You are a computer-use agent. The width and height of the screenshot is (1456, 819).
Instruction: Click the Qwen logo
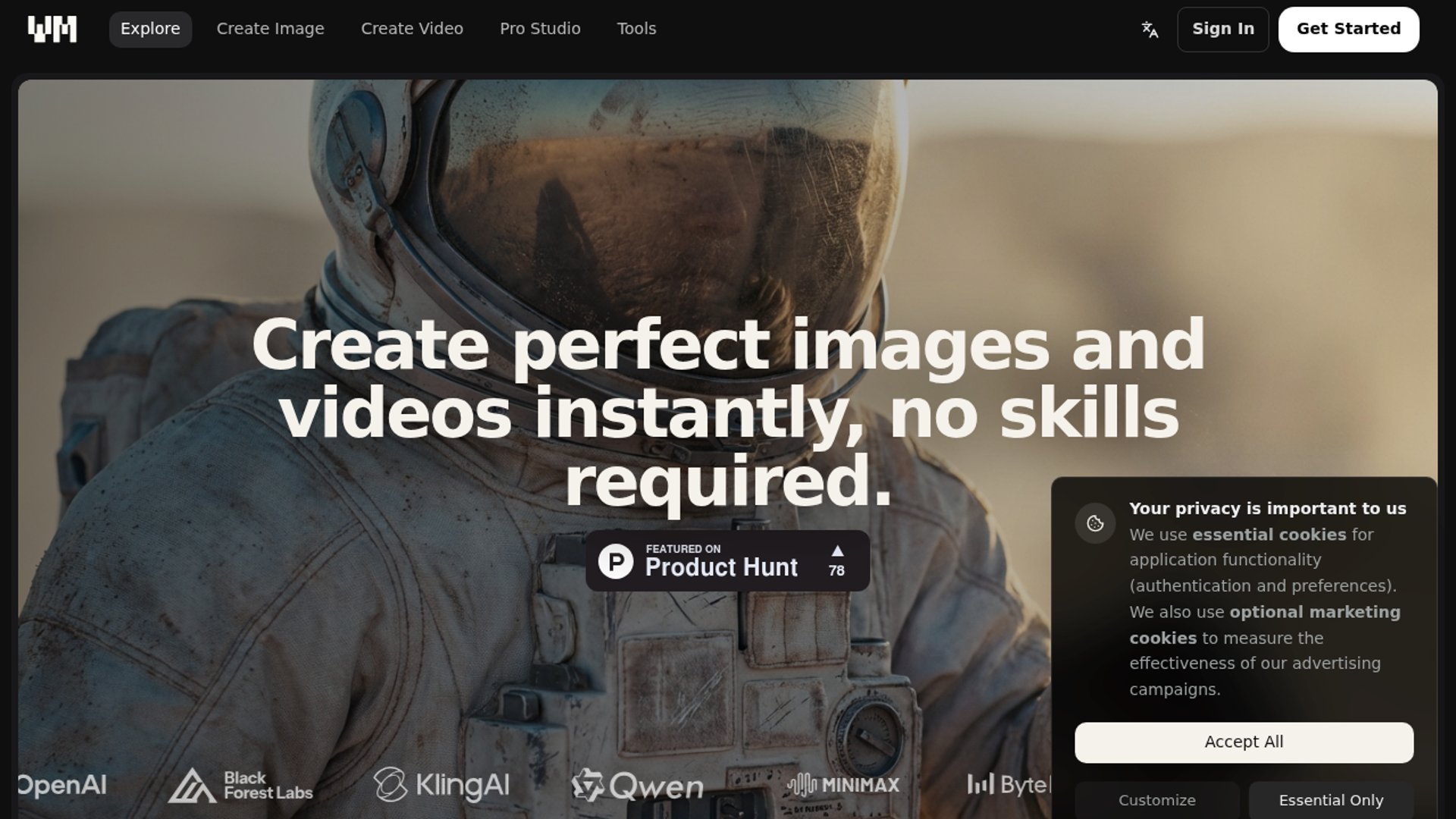[638, 786]
